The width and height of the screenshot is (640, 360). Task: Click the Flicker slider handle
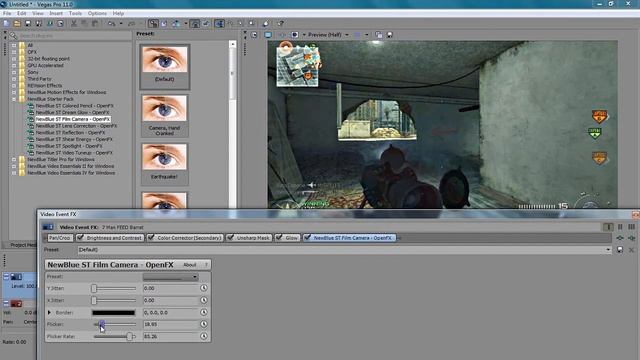pos(101,324)
